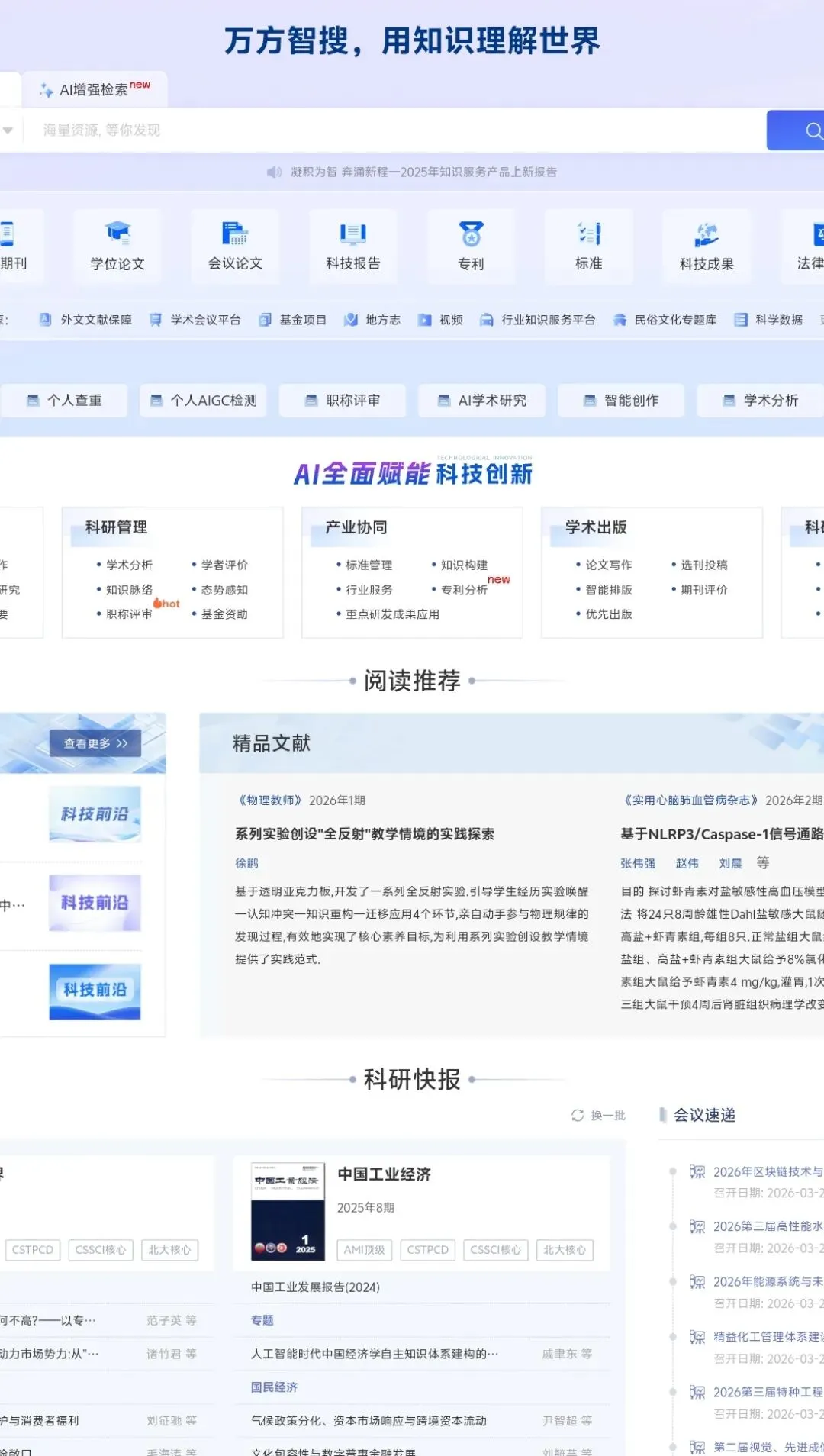This screenshot has width=824, height=1456.
Task: Open the 会议论文 icon
Action: pos(235,234)
